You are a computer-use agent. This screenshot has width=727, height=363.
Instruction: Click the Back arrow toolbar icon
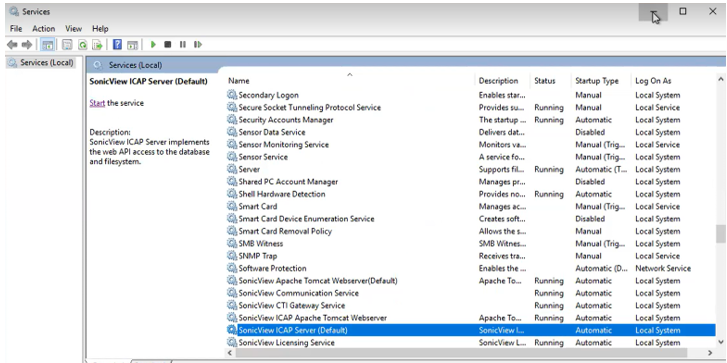pos(12,45)
